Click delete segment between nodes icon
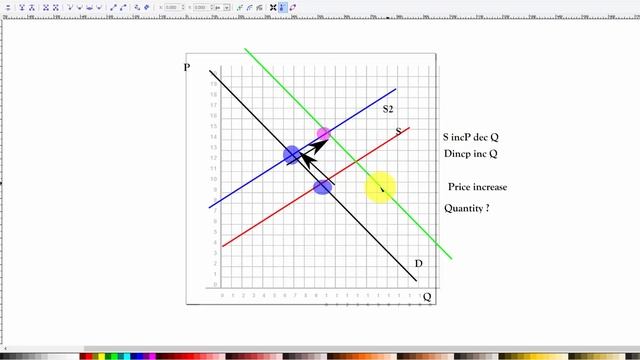This screenshot has width=640, height=360. click(56, 7)
